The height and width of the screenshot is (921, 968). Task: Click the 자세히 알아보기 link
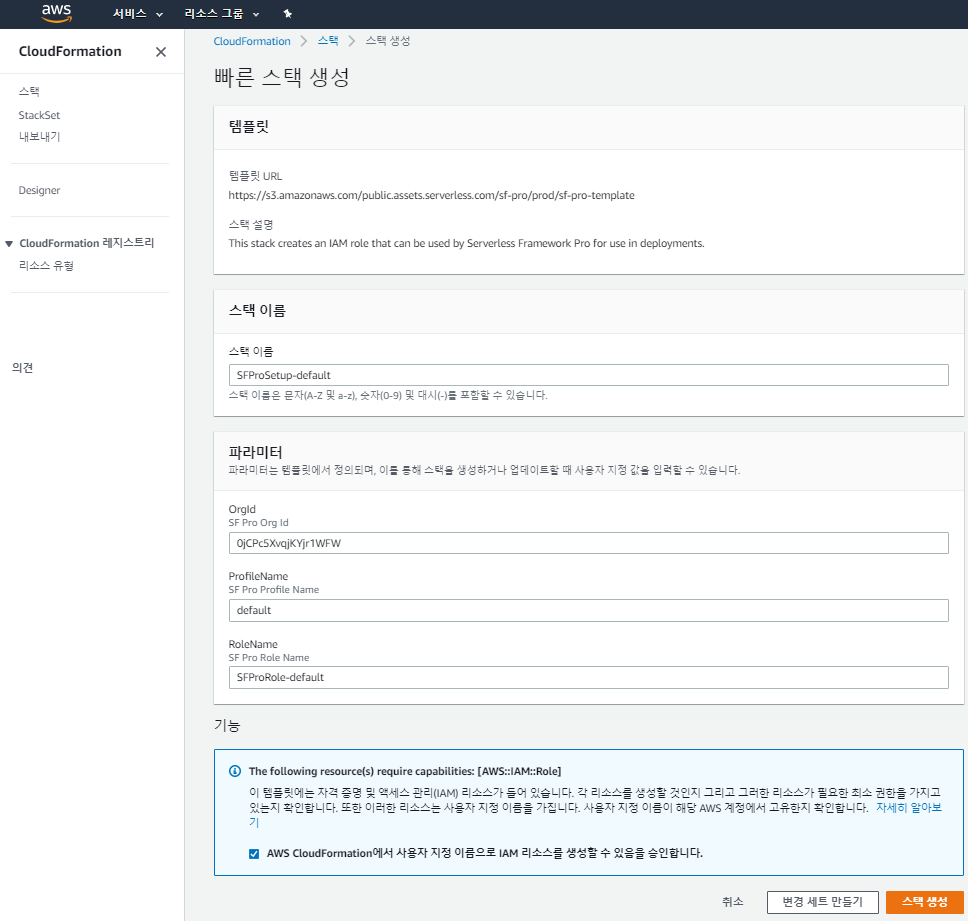909,807
